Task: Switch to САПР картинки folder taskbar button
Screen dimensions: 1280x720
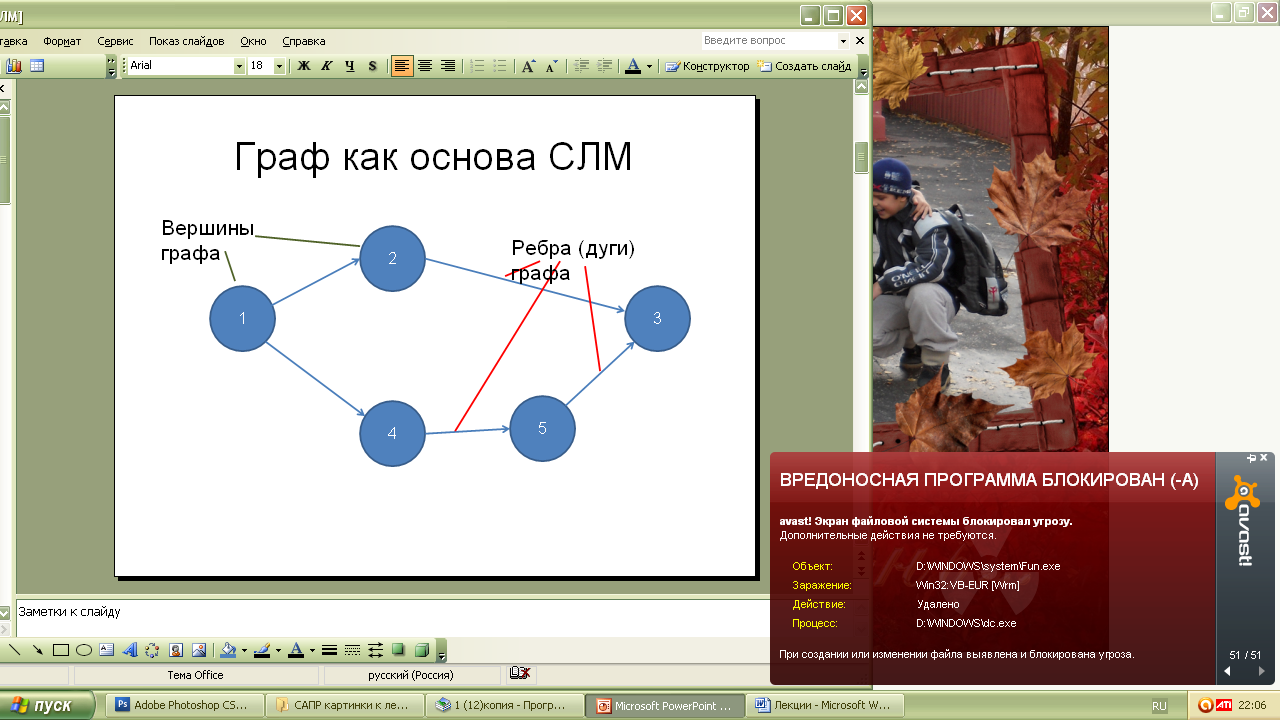Action: pyautogui.click(x=343, y=705)
